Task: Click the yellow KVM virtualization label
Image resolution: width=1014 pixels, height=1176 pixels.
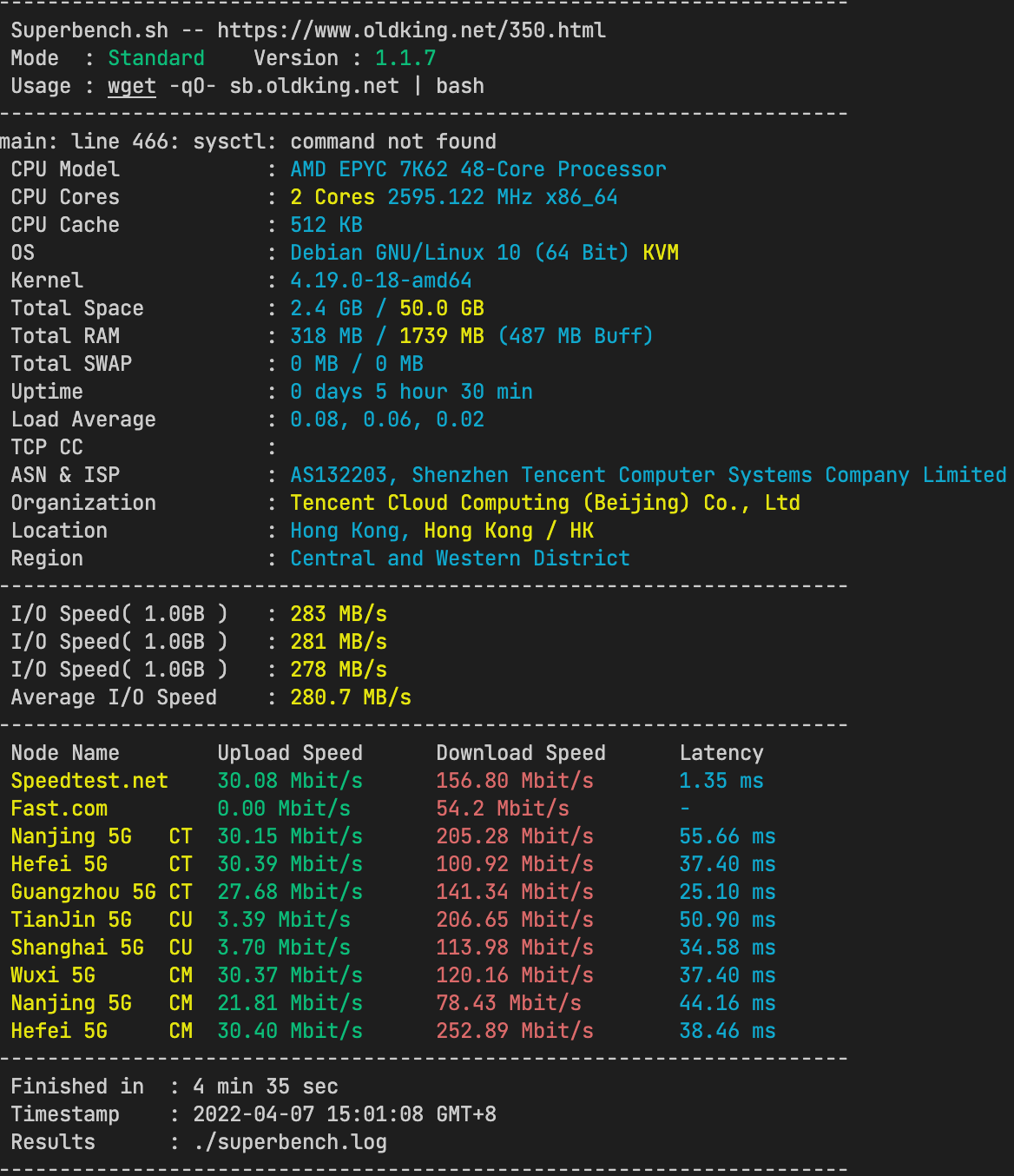Action: tap(661, 253)
